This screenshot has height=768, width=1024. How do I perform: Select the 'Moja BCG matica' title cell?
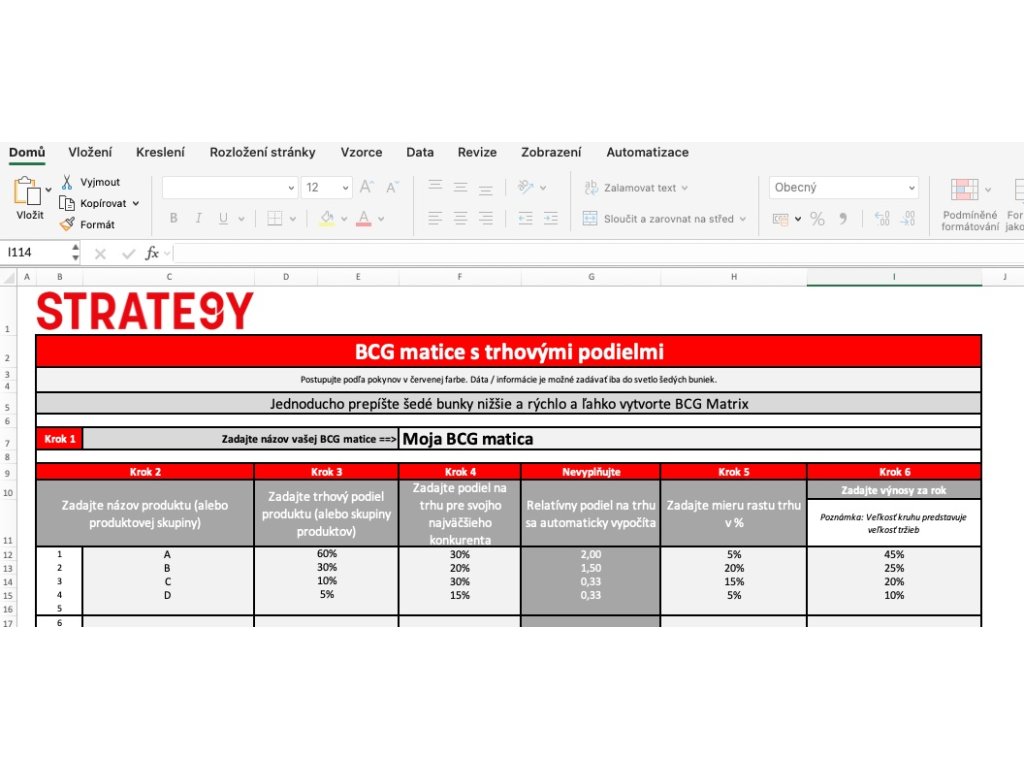690,439
